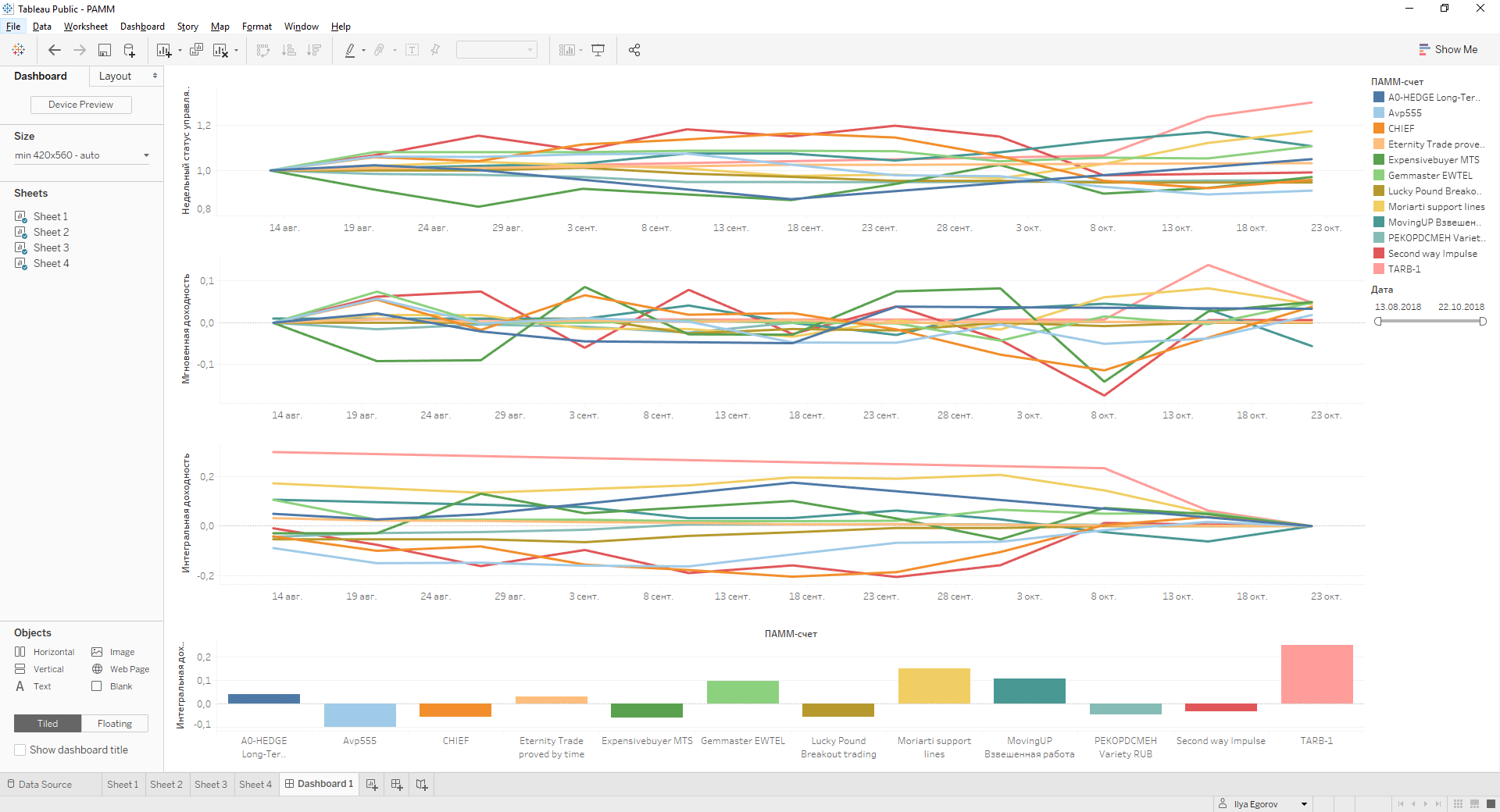Toggle Show mark labels icon

[x=412, y=50]
